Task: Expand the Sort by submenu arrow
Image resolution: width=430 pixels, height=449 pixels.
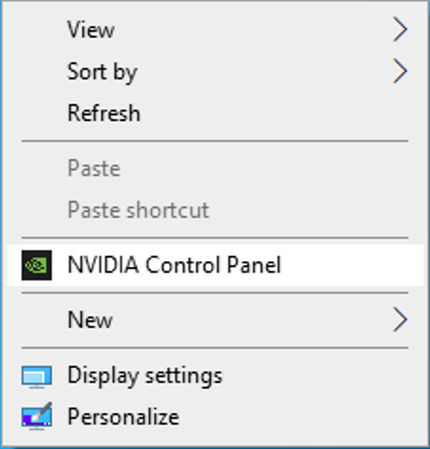Action: pyautogui.click(x=400, y=71)
